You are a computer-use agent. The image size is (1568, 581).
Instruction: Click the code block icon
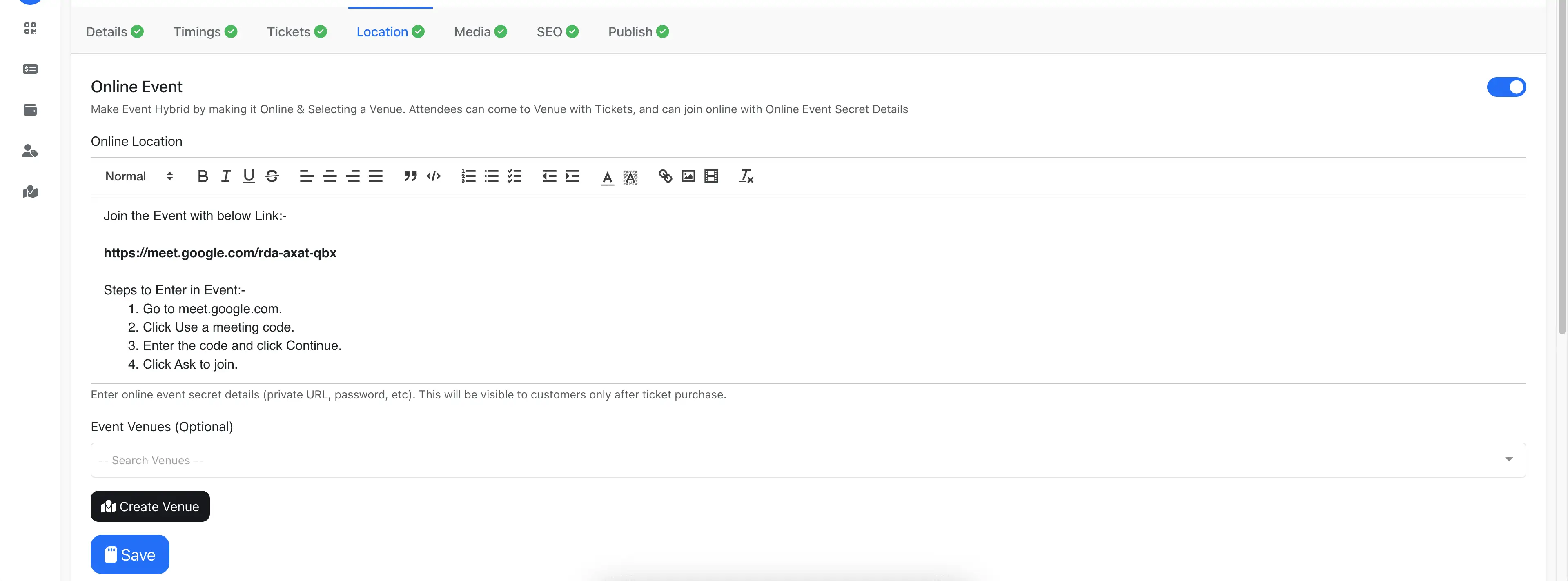click(x=433, y=176)
